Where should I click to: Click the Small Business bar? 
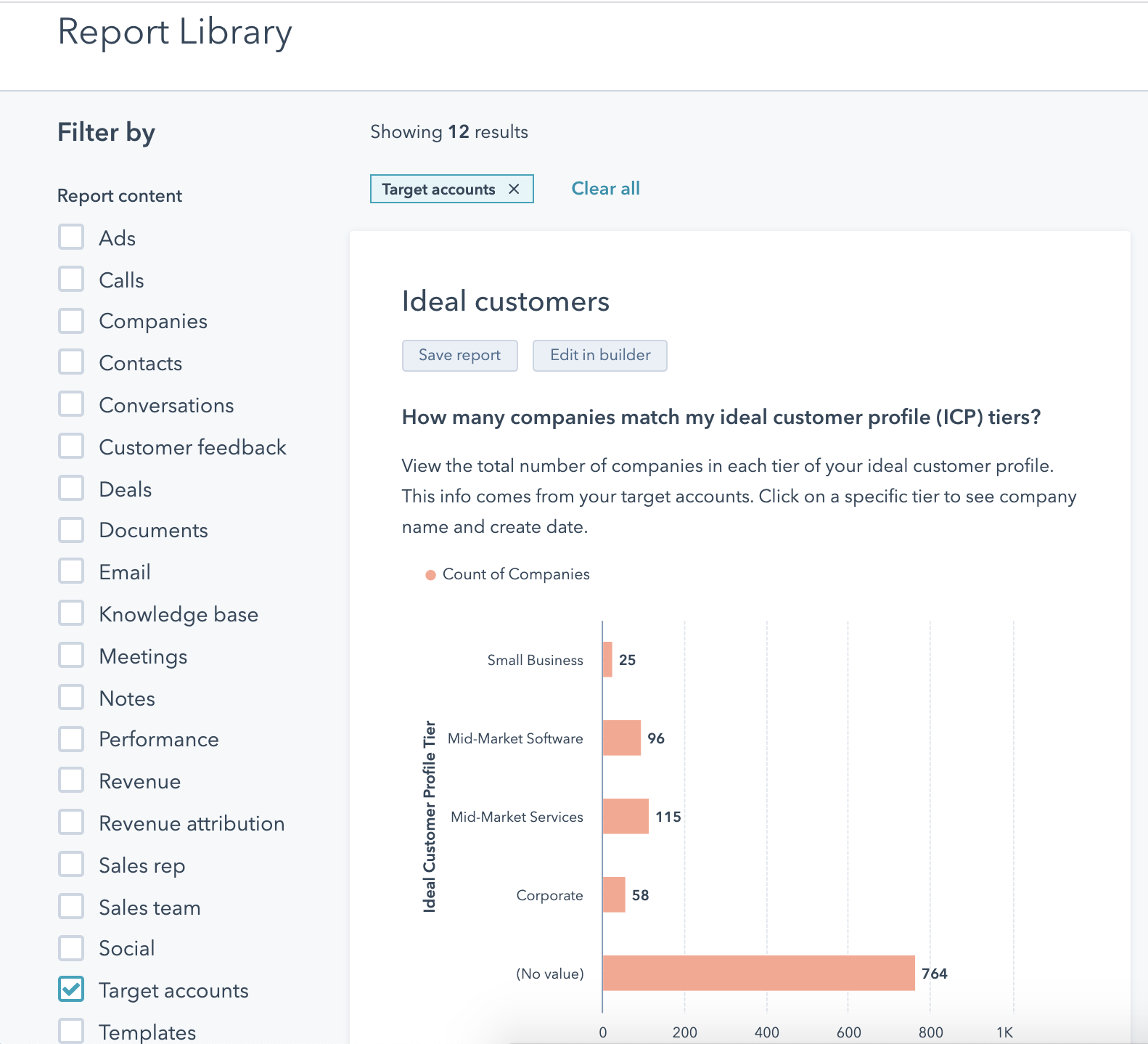[x=607, y=659]
